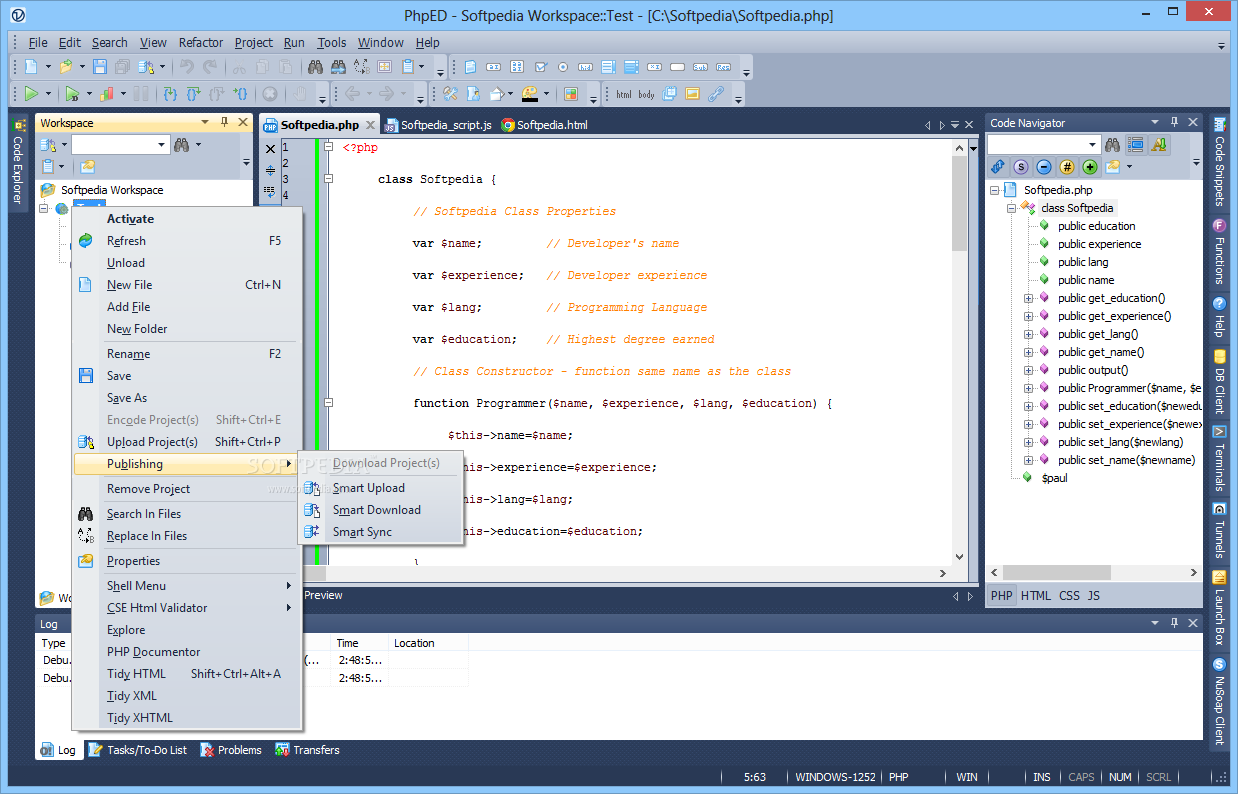Collapse the class Softpedia tree node
This screenshot has height=794, width=1238.
[1012, 208]
